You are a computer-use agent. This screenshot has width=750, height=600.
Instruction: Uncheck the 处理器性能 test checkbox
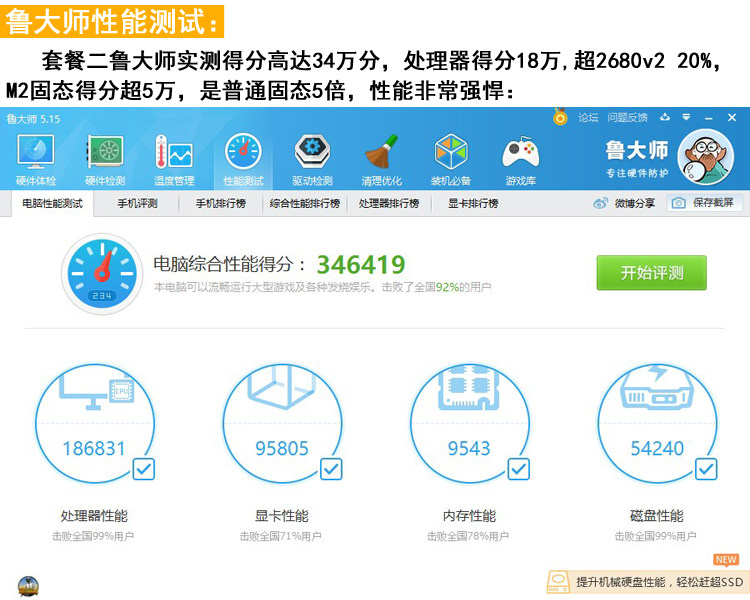tap(143, 469)
